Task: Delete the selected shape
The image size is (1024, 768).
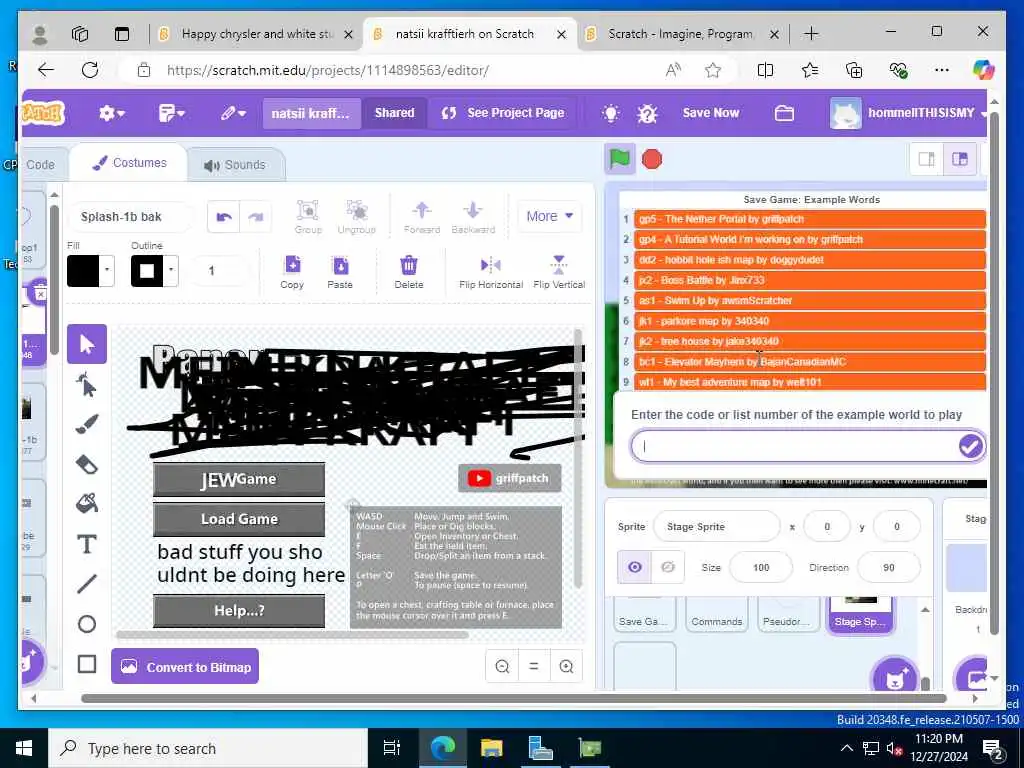Action: tap(409, 272)
